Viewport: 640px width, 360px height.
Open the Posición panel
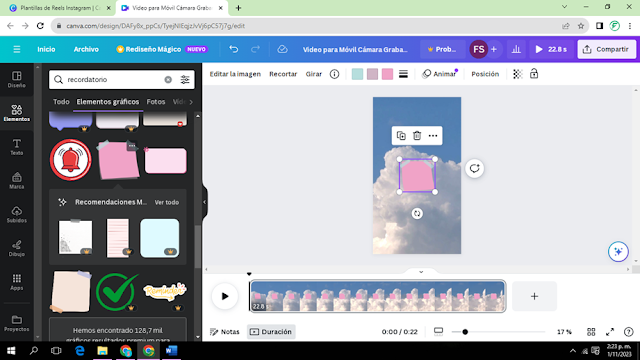(485, 74)
